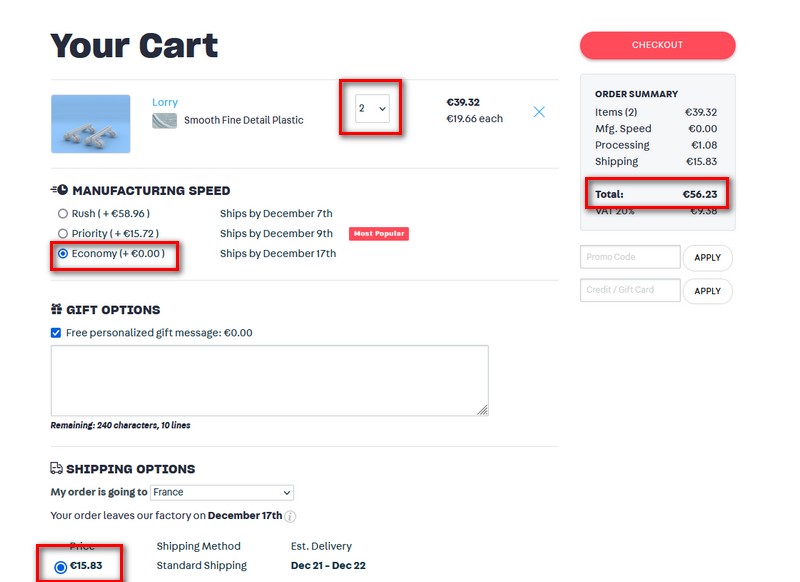The width and height of the screenshot is (800, 582).
Task: Click the shipping options truck icon
Action: pos(56,468)
